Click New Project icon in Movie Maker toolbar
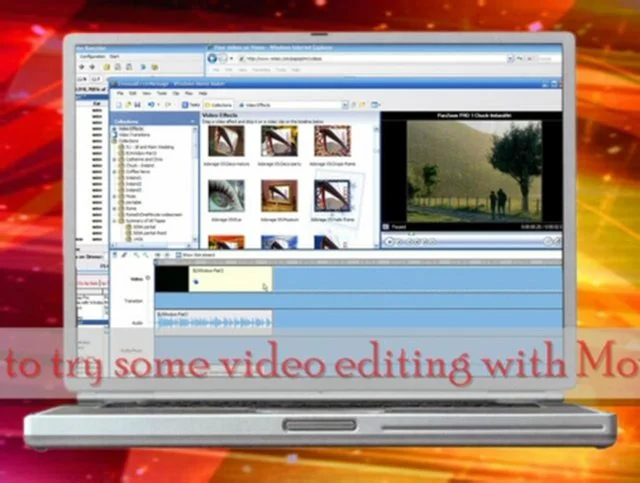 119,105
